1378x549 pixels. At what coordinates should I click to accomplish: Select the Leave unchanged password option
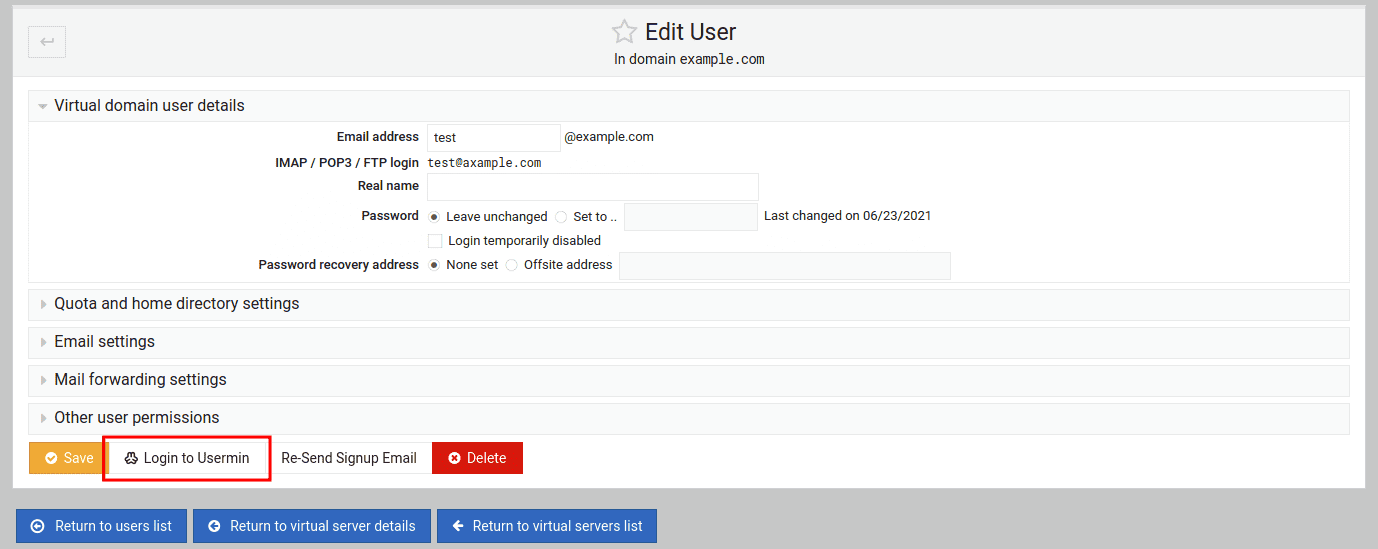[434, 217]
